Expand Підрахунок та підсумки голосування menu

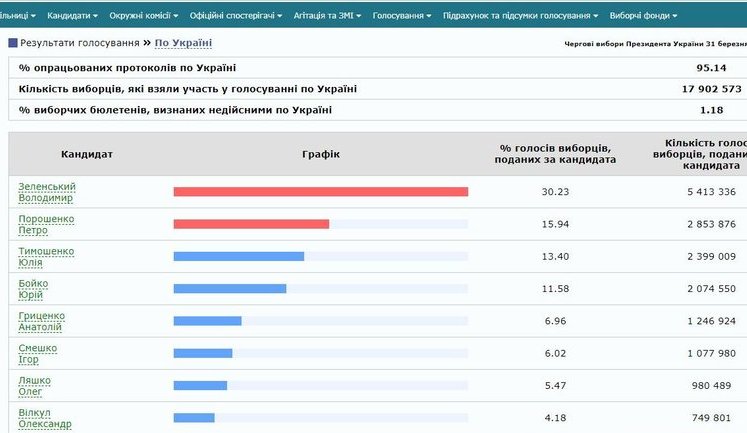[520, 16]
